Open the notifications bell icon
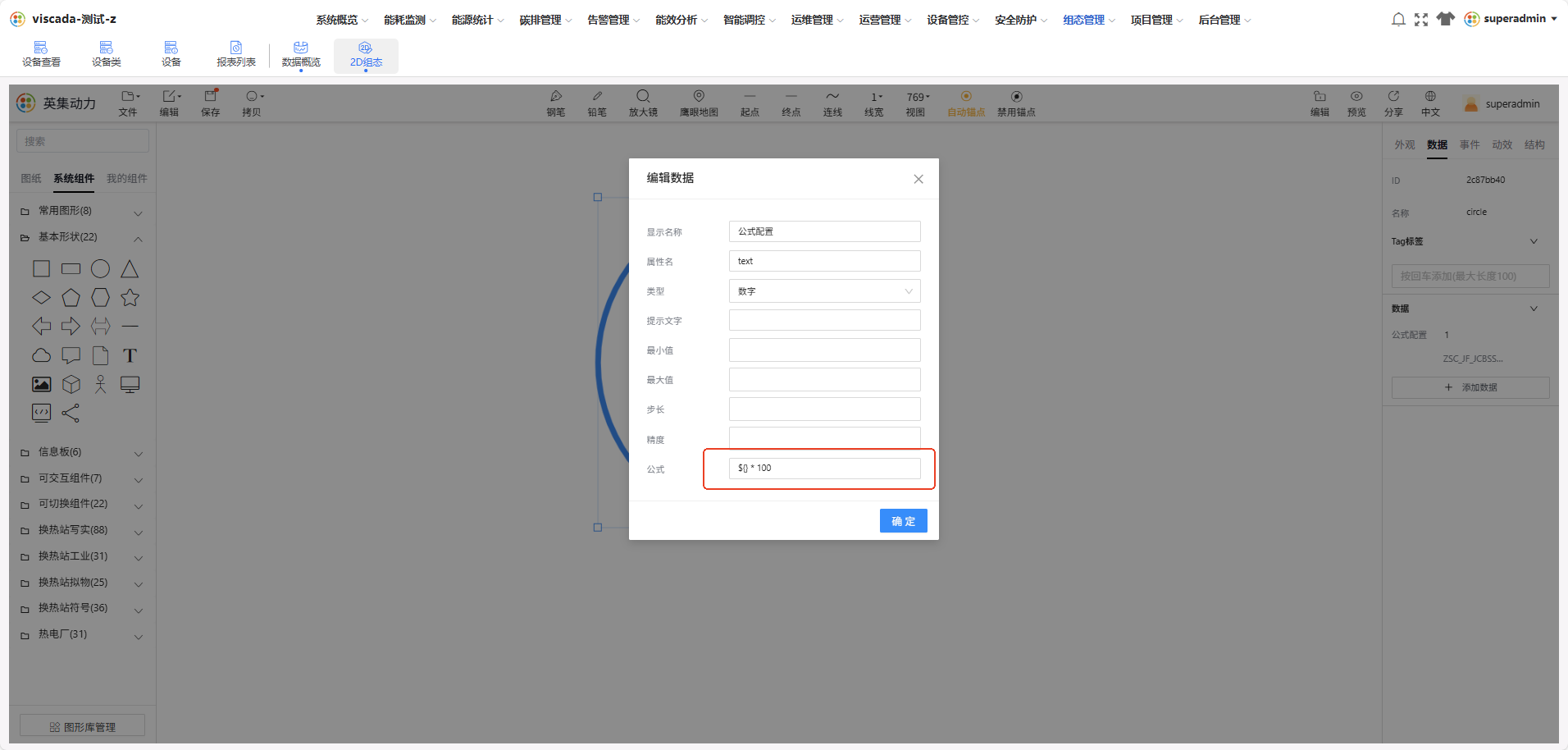This screenshot has width=1568, height=750. click(x=1398, y=19)
